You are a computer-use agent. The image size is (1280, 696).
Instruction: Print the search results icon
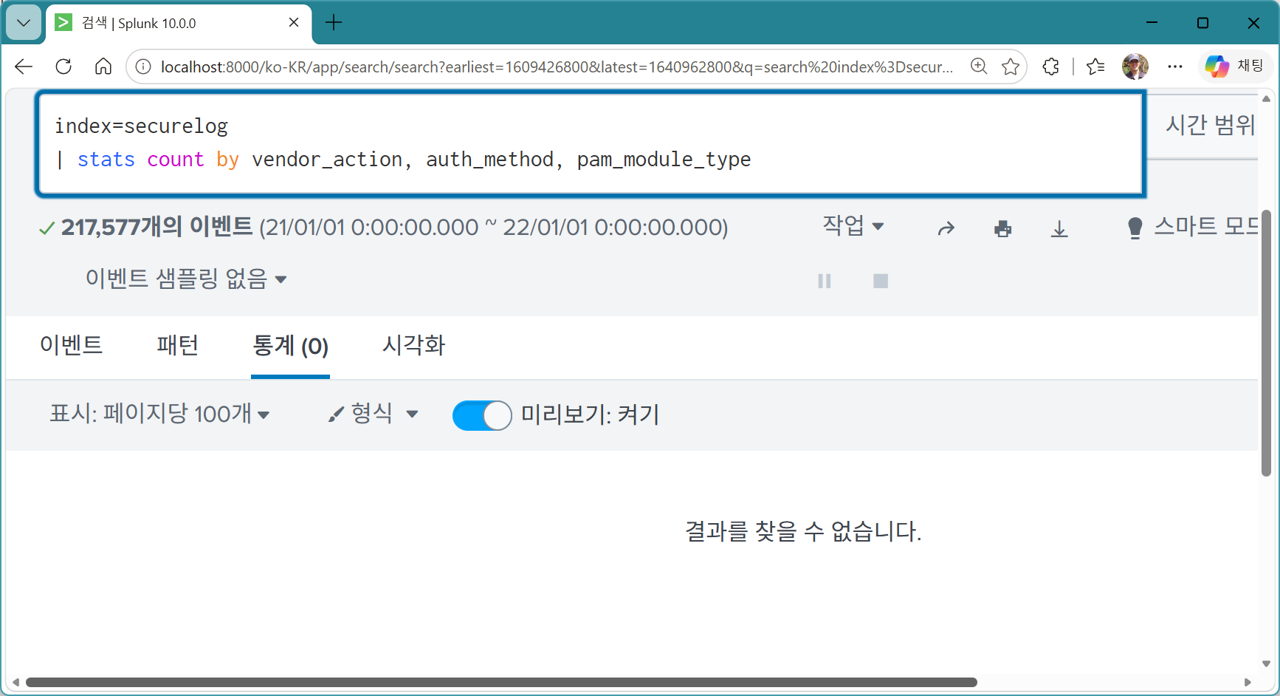(1003, 229)
